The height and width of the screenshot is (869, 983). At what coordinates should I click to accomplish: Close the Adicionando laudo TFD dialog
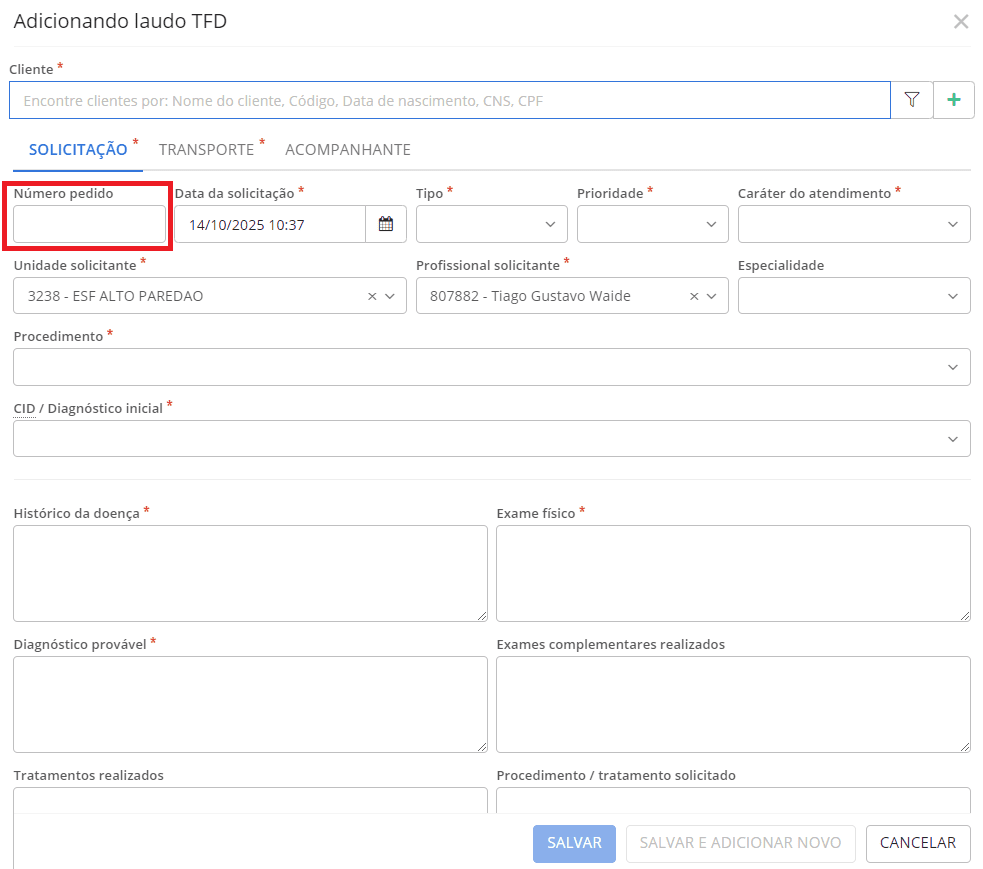960,22
